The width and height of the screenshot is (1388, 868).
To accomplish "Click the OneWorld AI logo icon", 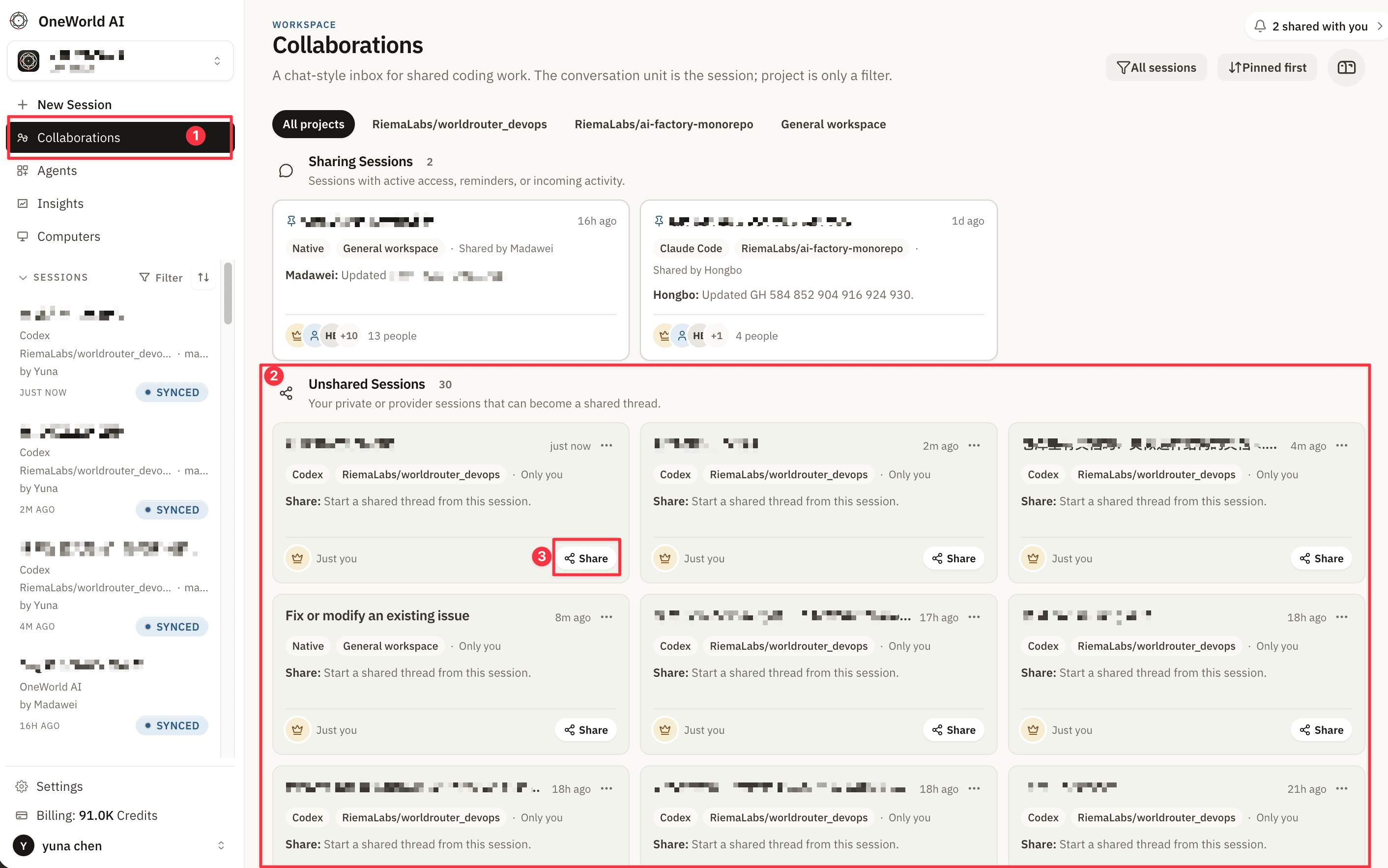I will pos(18,21).
